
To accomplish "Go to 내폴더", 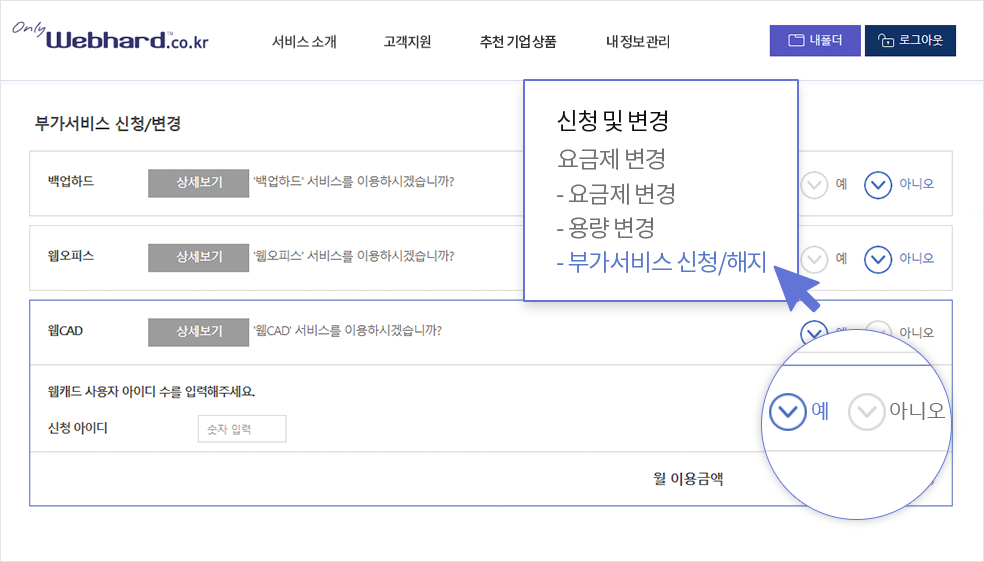I will click(x=815, y=41).
